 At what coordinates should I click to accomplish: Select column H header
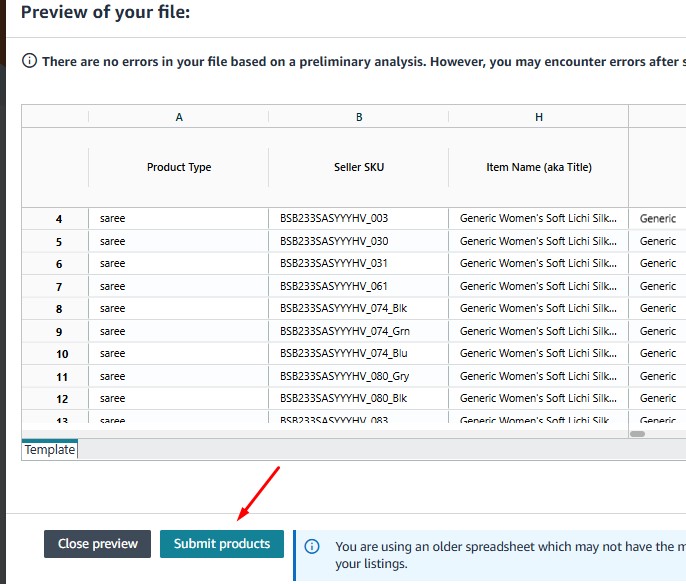(x=538, y=117)
